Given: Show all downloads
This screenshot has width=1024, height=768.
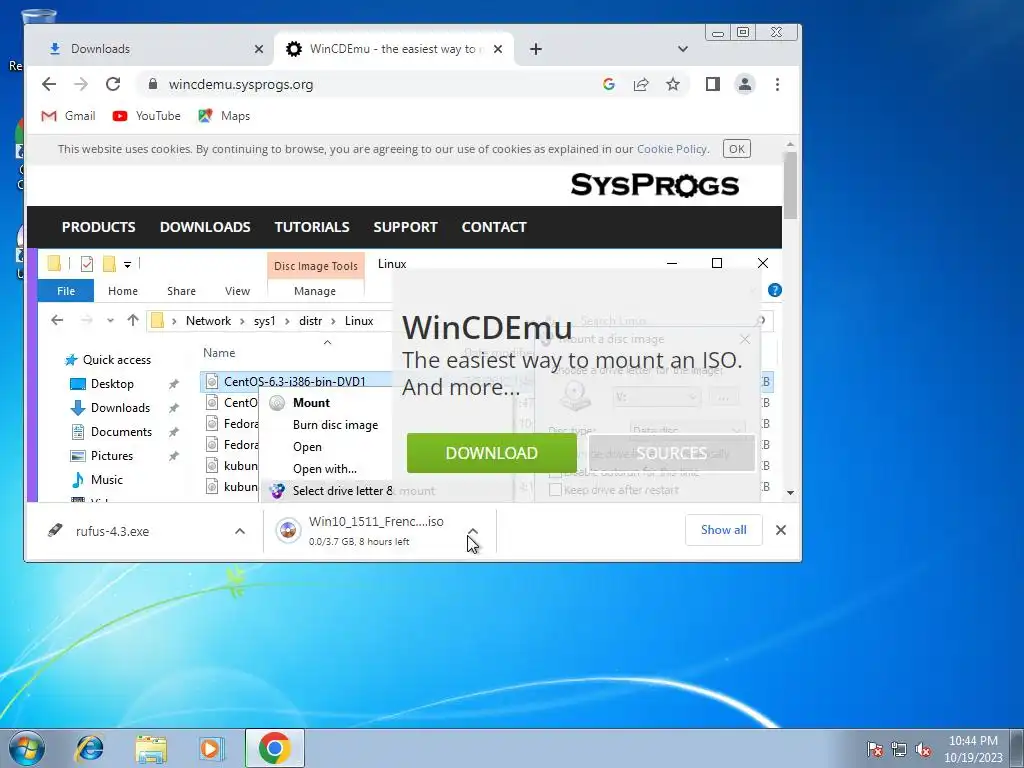Looking at the screenshot, I should tap(723, 530).
